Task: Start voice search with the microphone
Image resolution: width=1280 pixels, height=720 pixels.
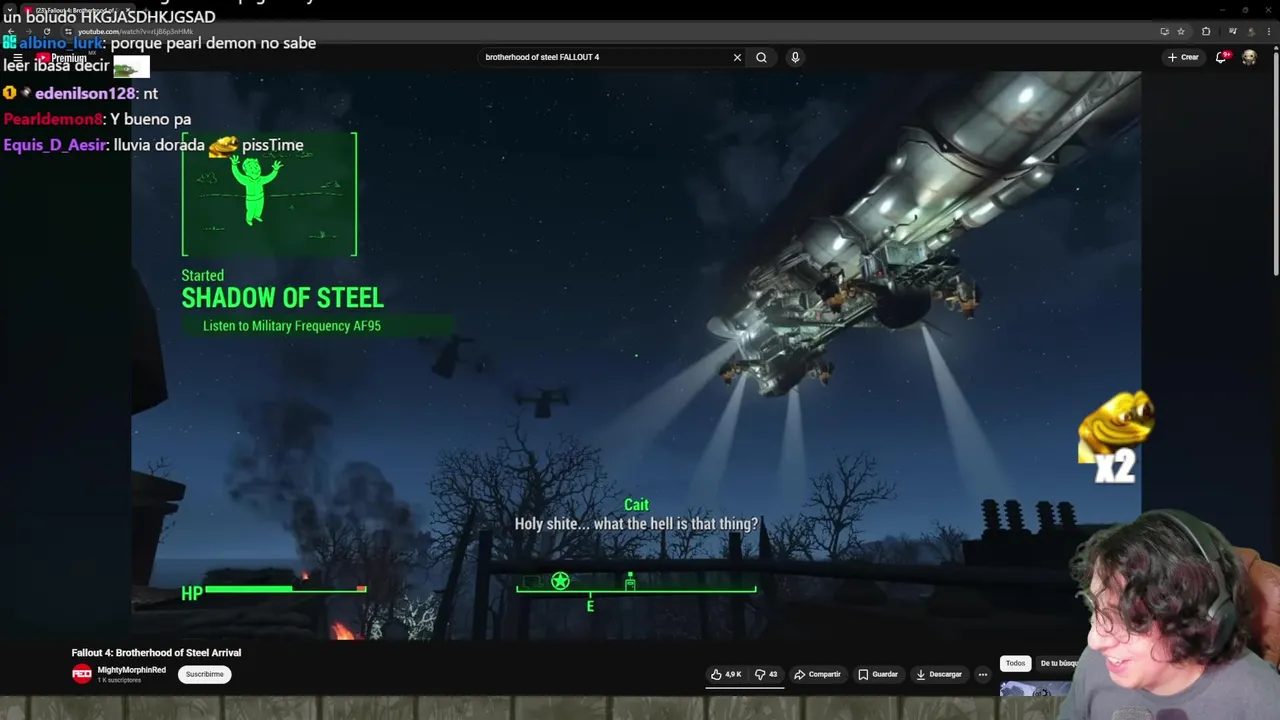Action: tap(795, 57)
